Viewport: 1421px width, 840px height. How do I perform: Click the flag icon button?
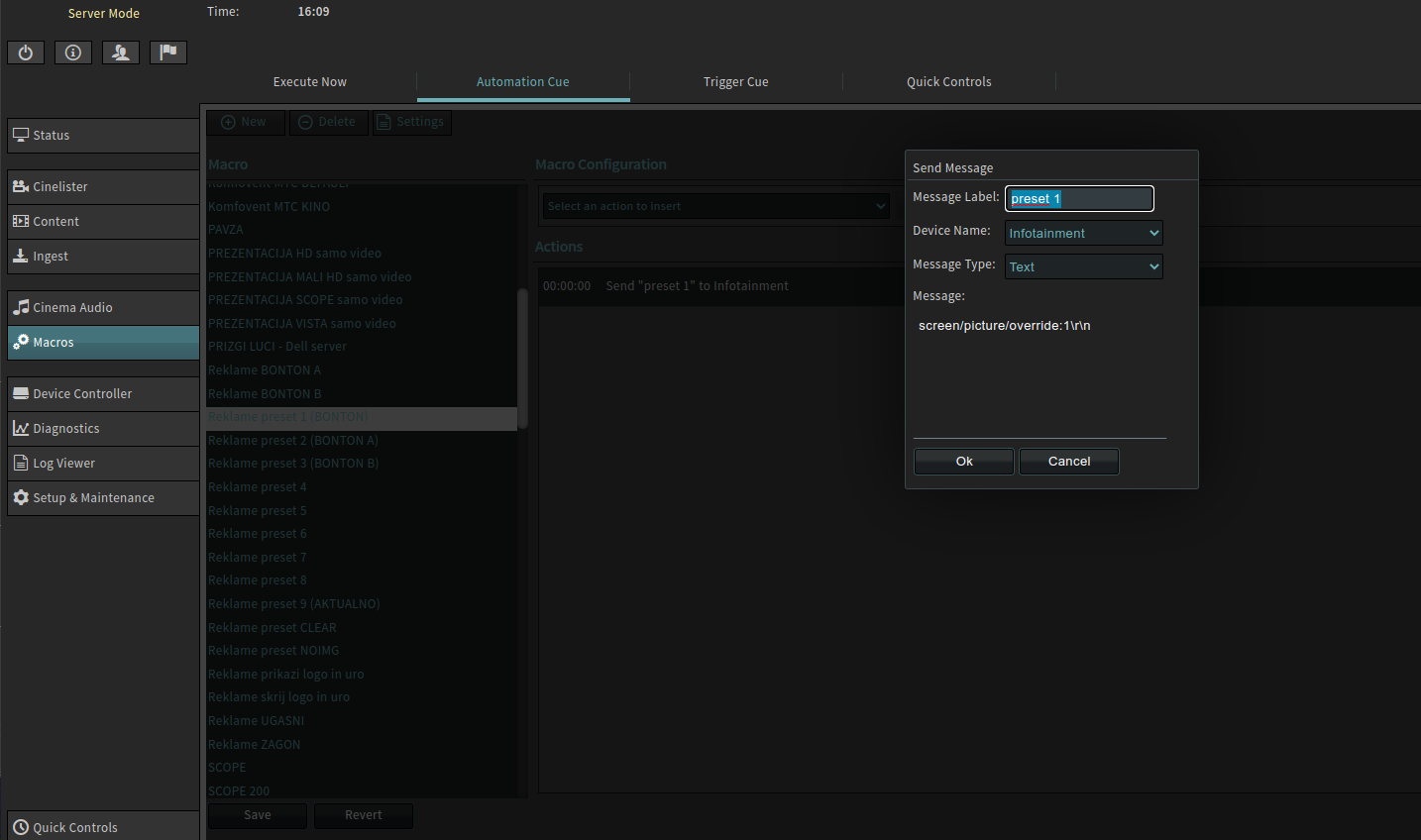pyautogui.click(x=168, y=52)
